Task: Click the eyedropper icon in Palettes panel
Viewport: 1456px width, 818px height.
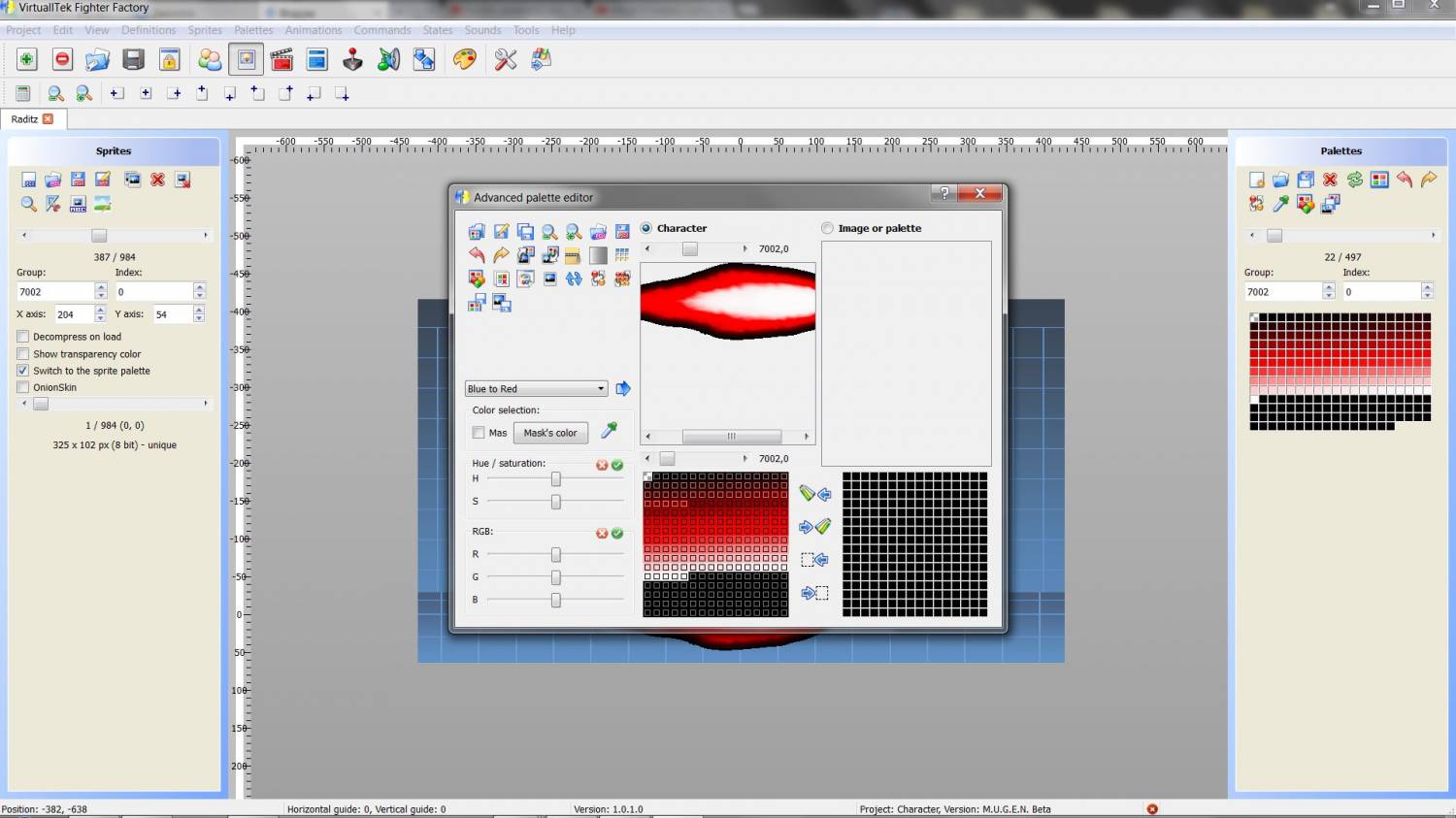Action: 1281,204
